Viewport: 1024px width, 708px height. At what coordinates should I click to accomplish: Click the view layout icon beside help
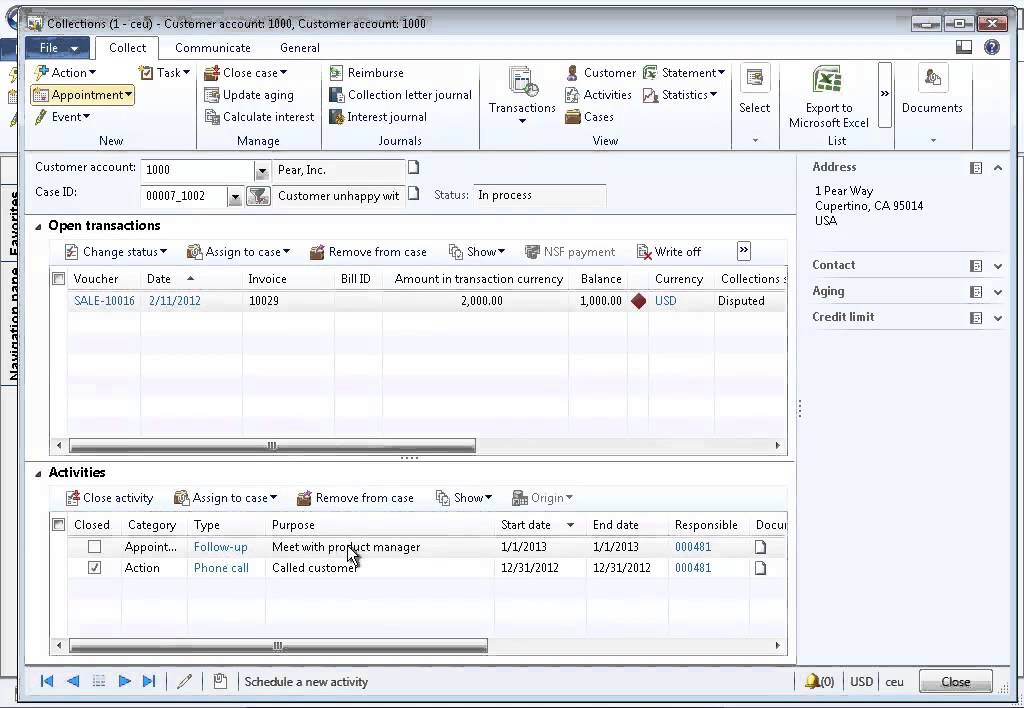point(964,47)
